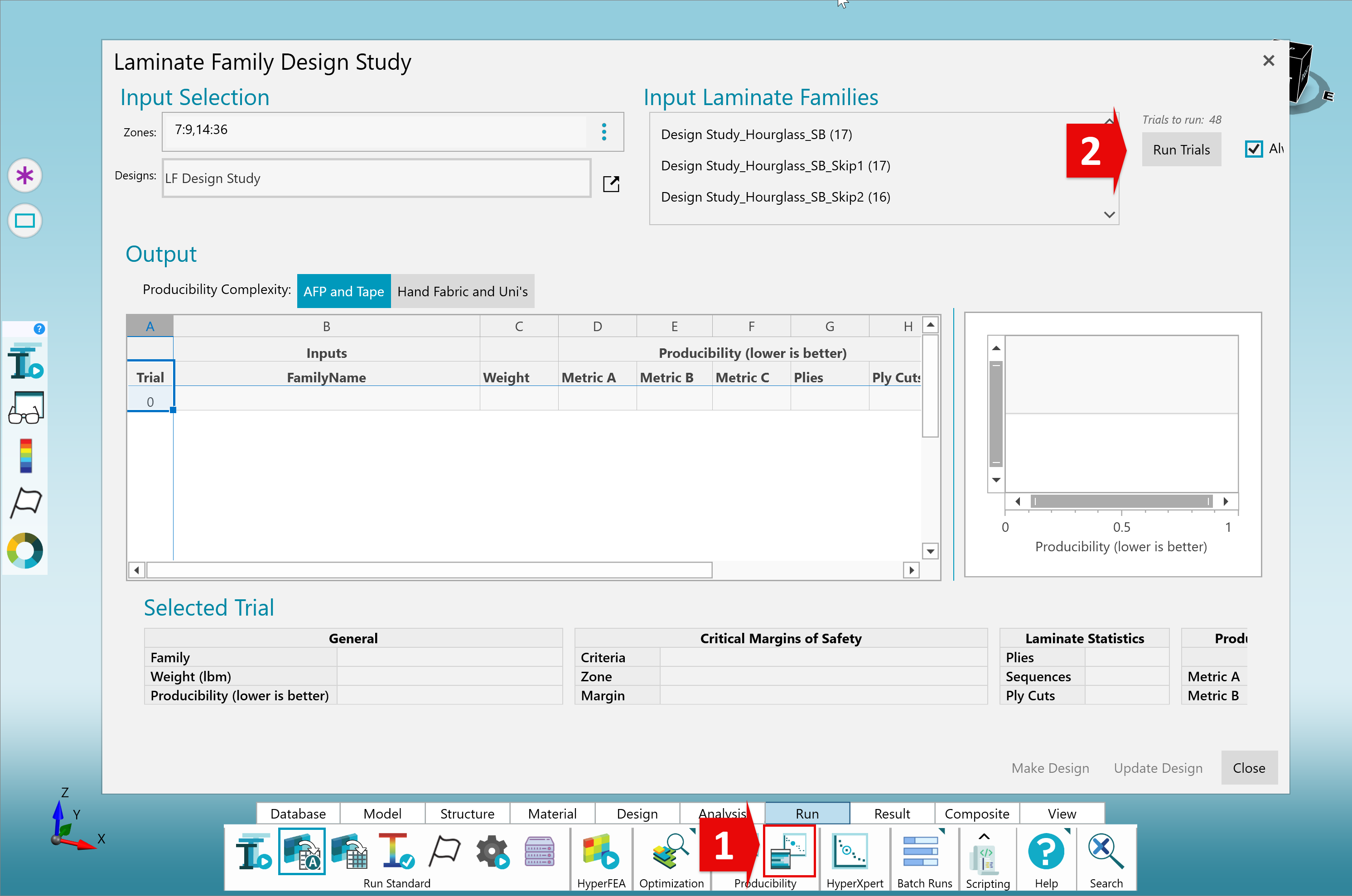Click the model with table grid toolbar icon
This screenshot has height=896, width=1352.
[349, 852]
